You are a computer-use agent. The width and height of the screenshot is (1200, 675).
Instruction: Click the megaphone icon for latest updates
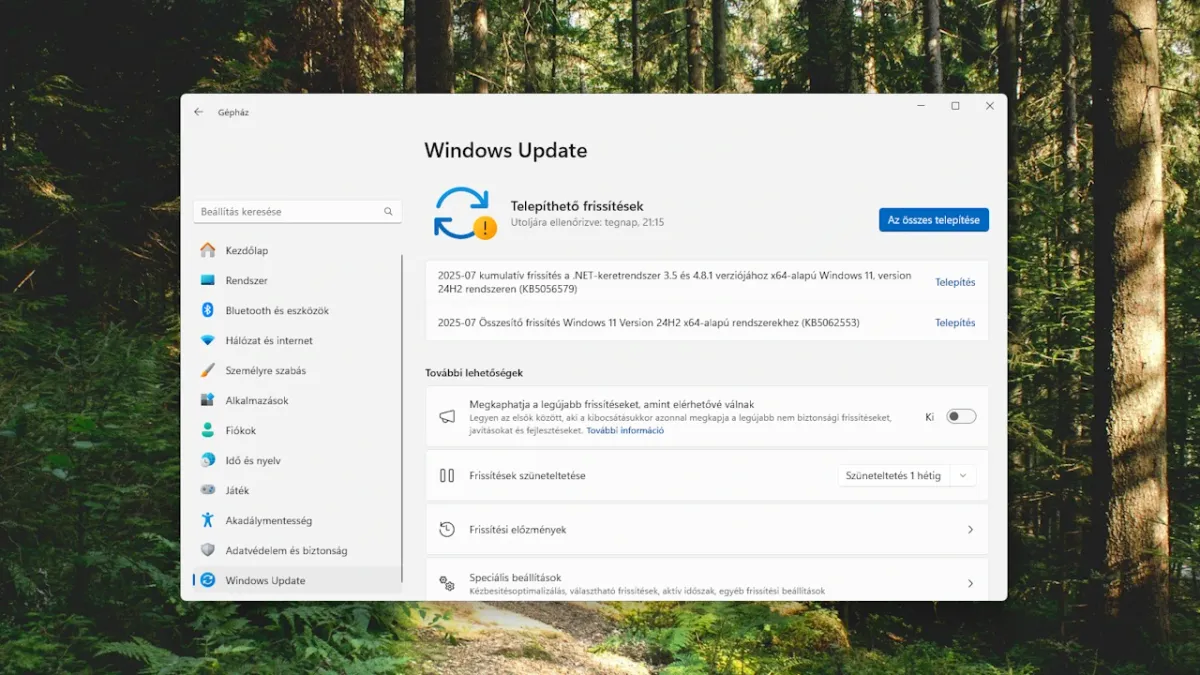tap(447, 417)
